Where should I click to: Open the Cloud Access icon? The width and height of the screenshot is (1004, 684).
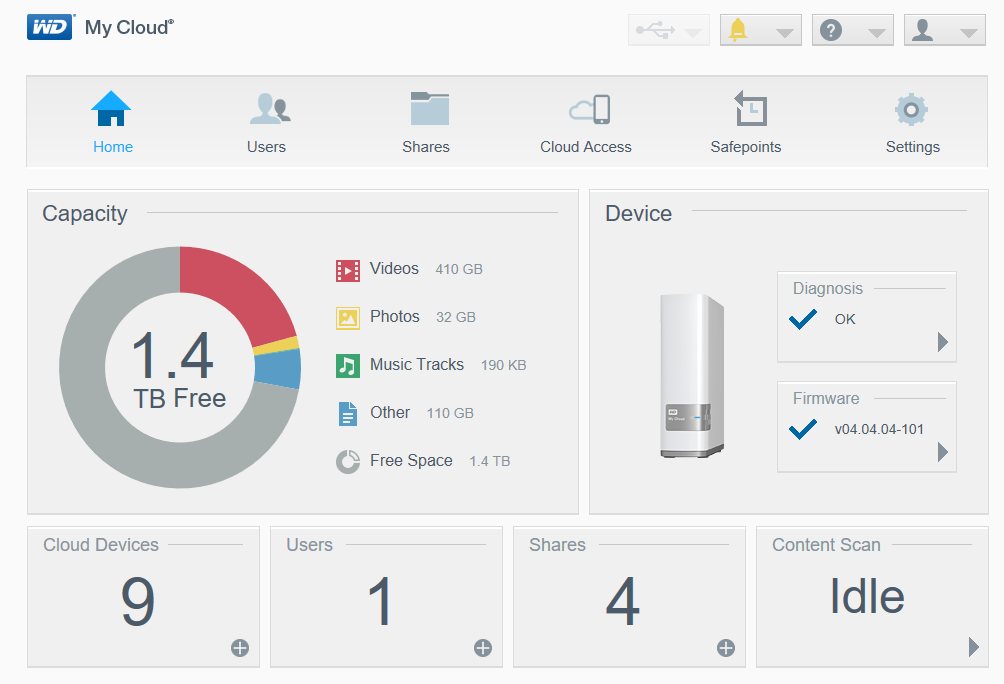point(589,109)
